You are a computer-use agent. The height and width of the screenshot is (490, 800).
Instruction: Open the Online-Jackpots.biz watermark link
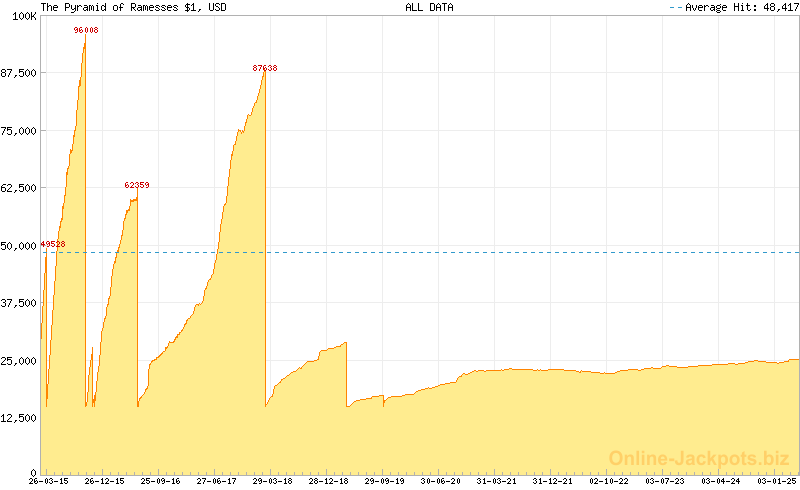click(x=693, y=458)
